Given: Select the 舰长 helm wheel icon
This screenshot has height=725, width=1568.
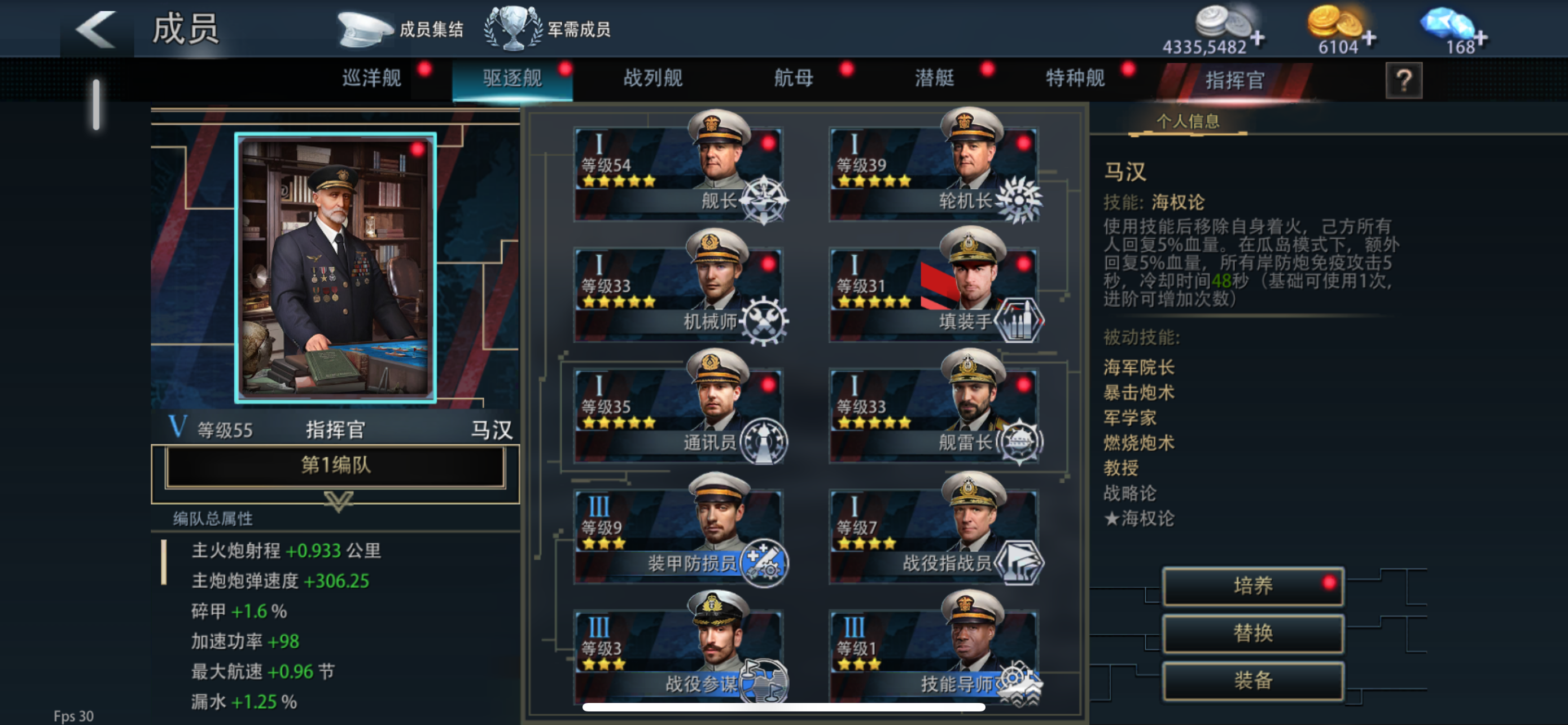Looking at the screenshot, I should tap(764, 200).
